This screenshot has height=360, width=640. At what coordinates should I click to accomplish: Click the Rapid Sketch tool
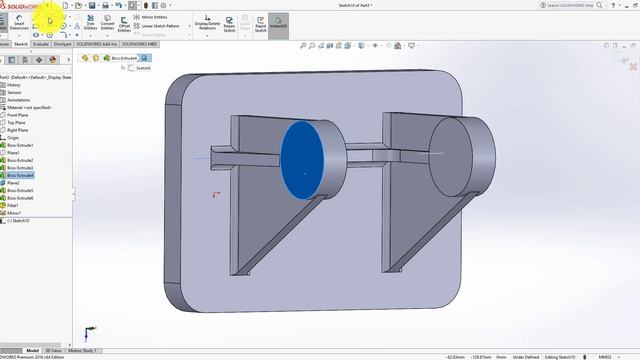[x=260, y=24]
